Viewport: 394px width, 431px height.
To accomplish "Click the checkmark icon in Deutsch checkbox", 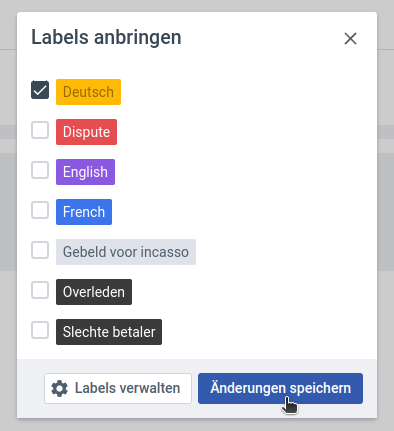I will 40,90.
